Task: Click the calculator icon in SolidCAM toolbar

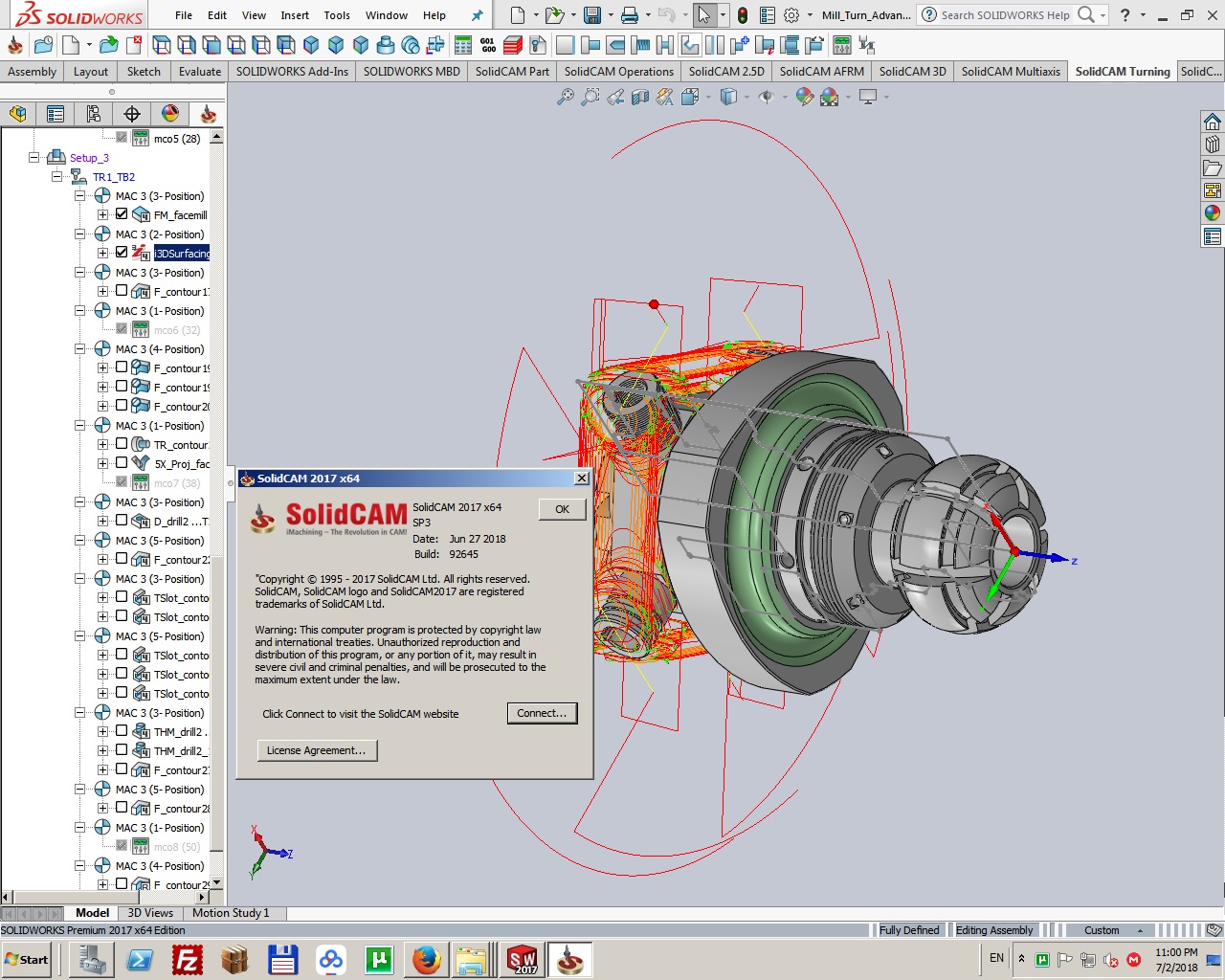Action: click(463, 45)
